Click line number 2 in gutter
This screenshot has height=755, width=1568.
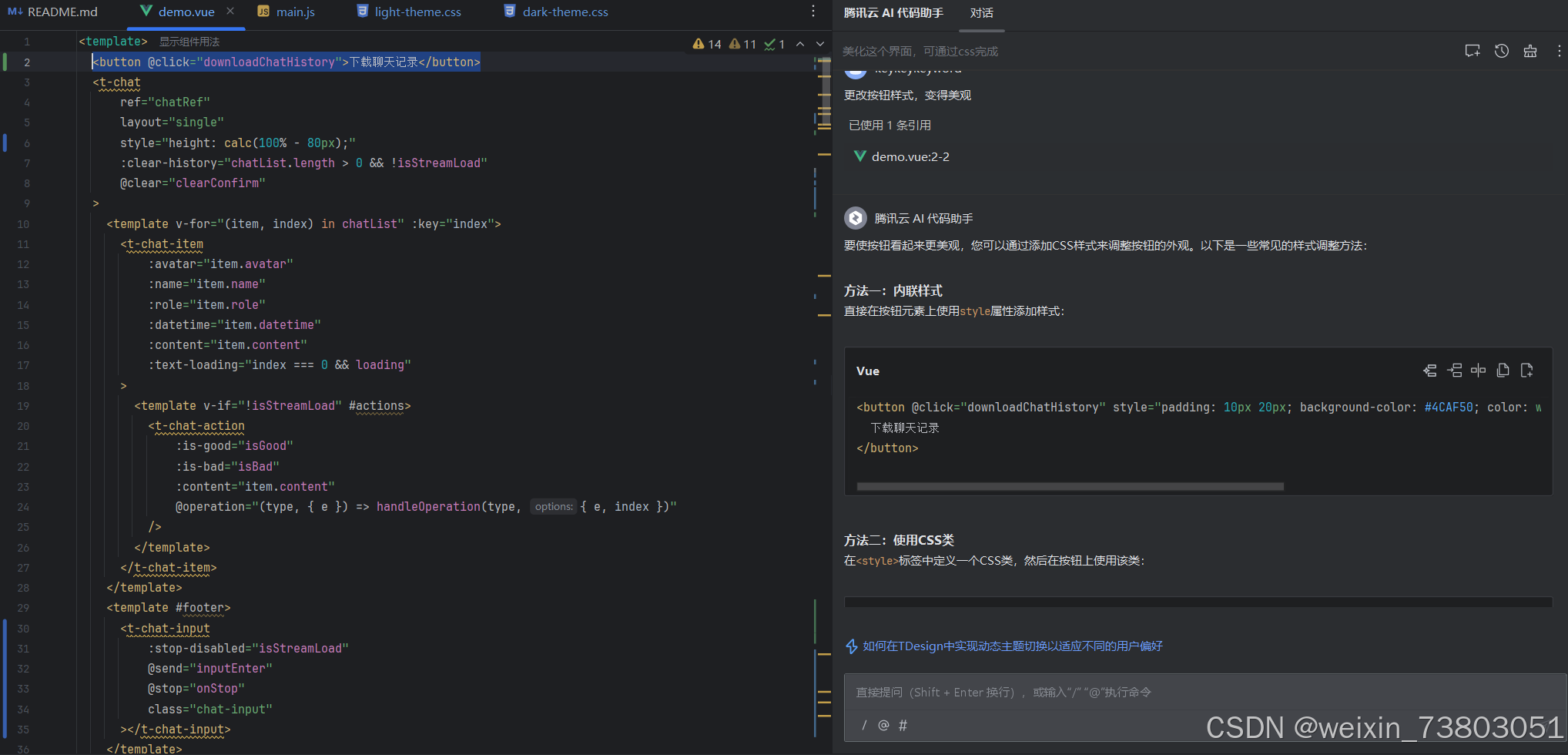[27, 62]
